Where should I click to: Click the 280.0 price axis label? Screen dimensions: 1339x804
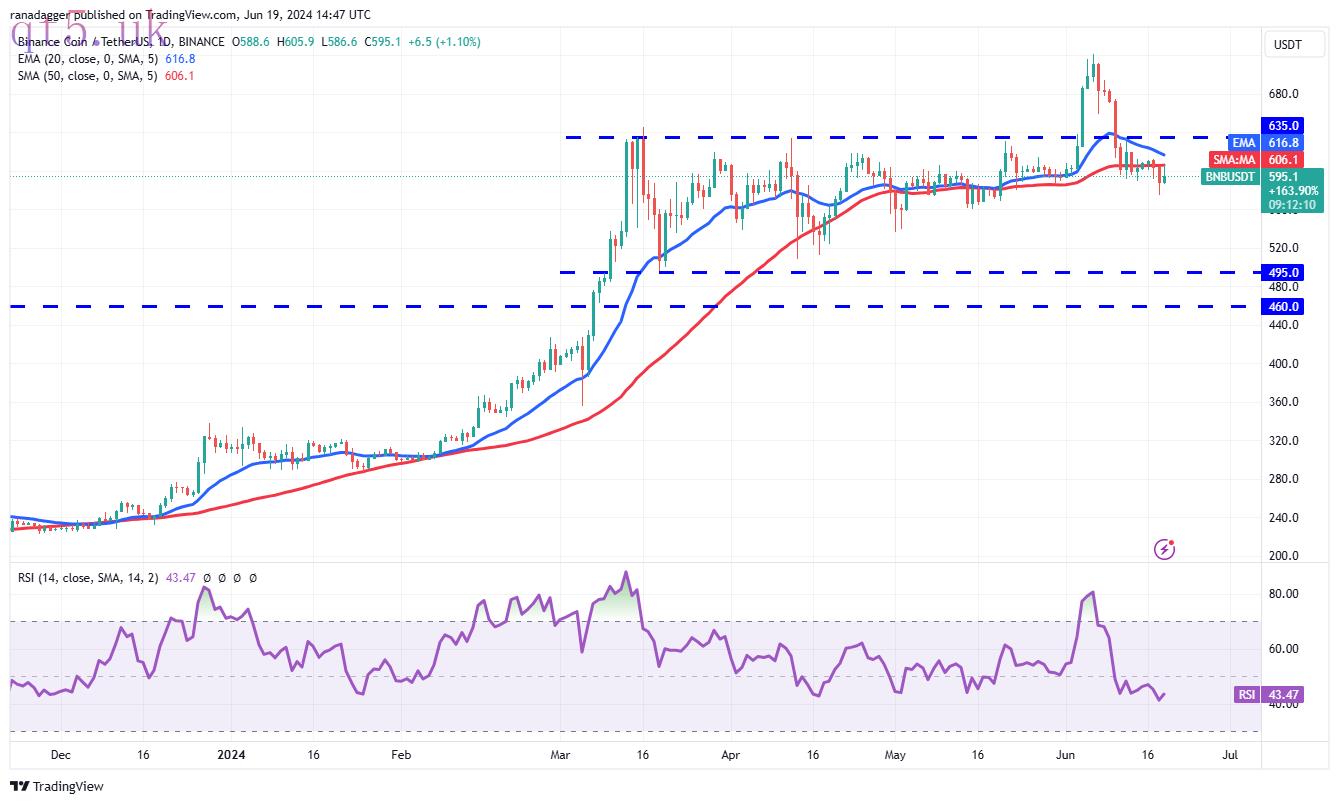coord(1284,479)
